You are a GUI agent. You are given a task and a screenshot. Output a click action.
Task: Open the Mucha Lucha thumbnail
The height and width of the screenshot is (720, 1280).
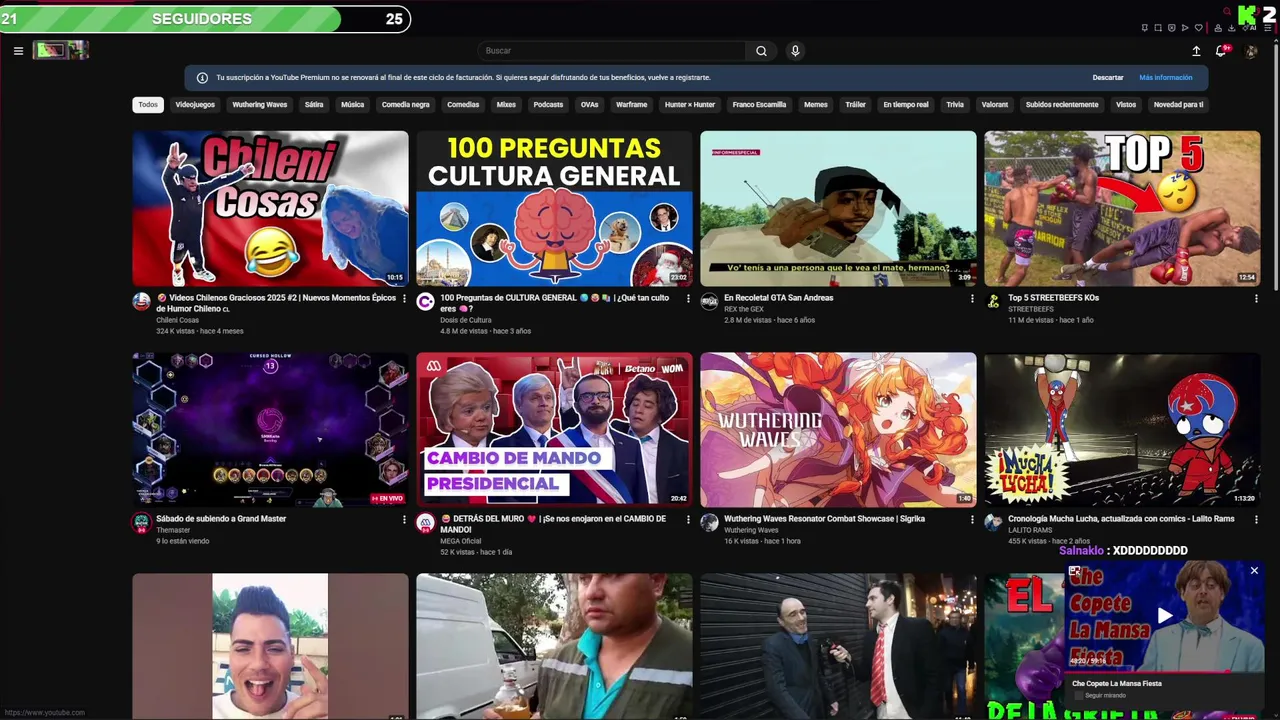1122,430
